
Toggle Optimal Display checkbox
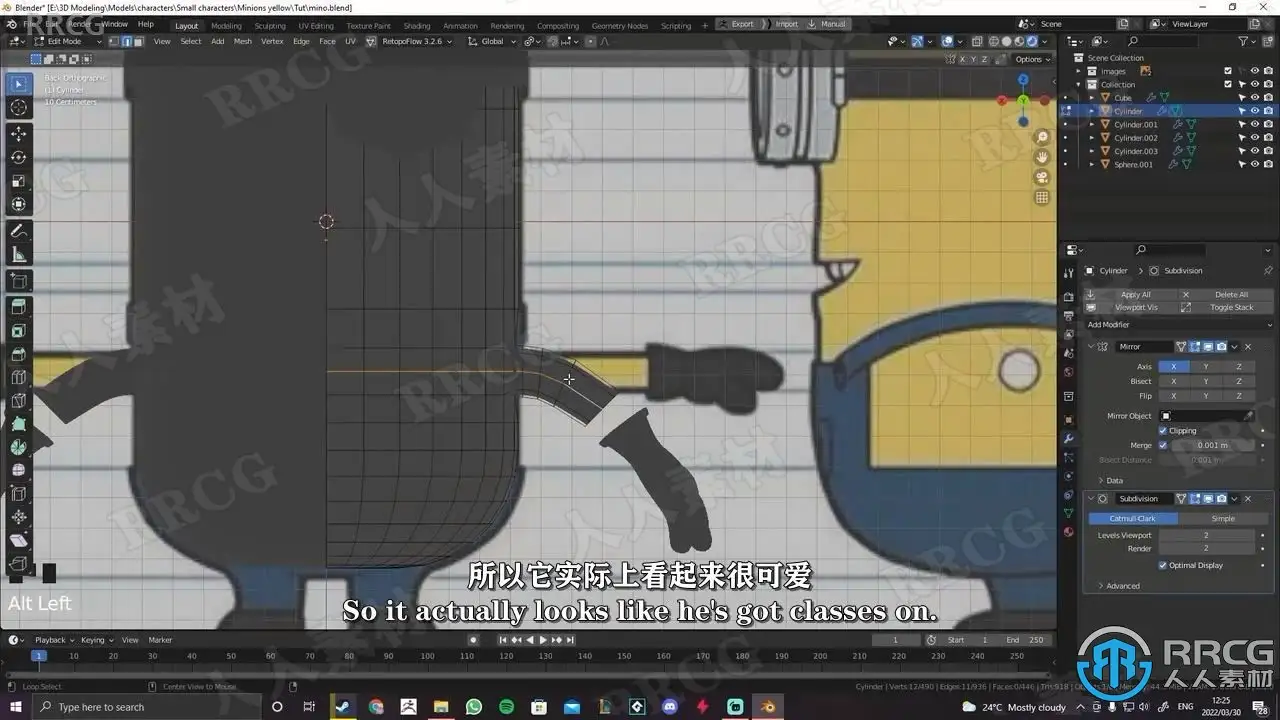click(x=1163, y=565)
